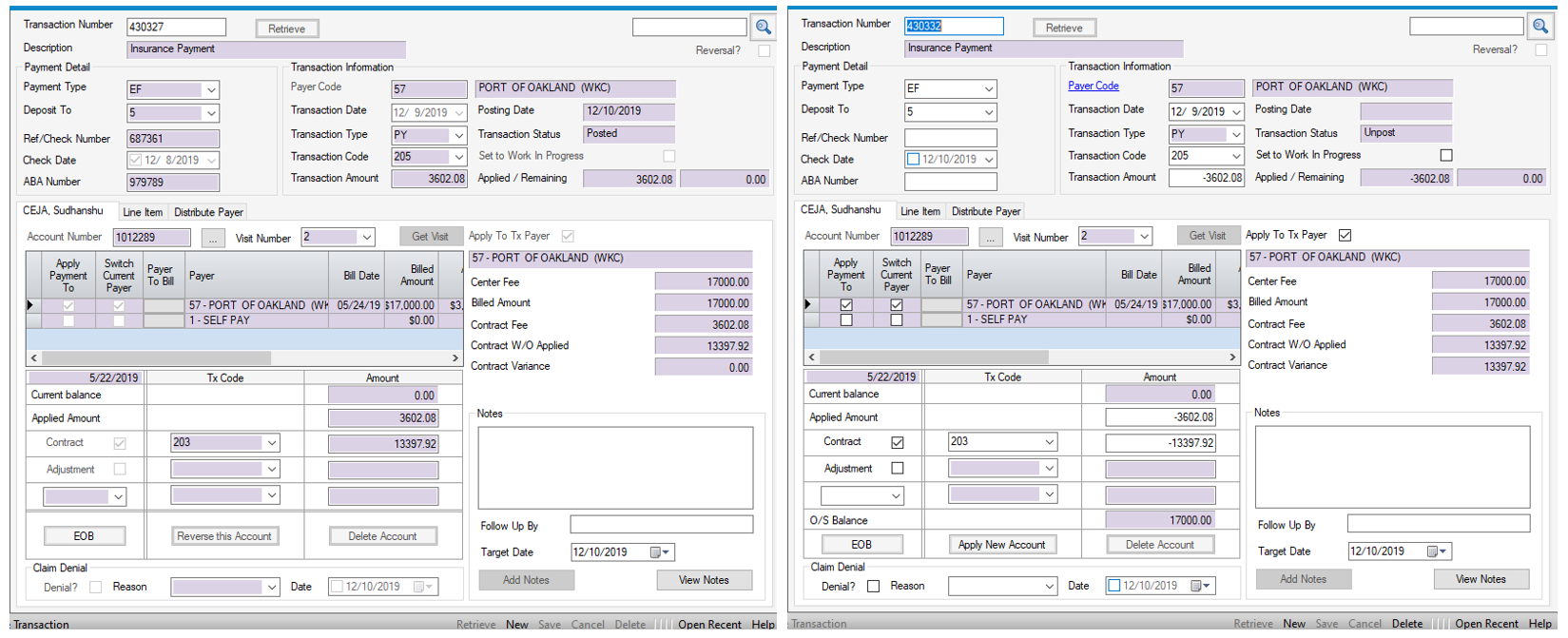Click the account browse ellipsis button in the left window

[x=212, y=238]
